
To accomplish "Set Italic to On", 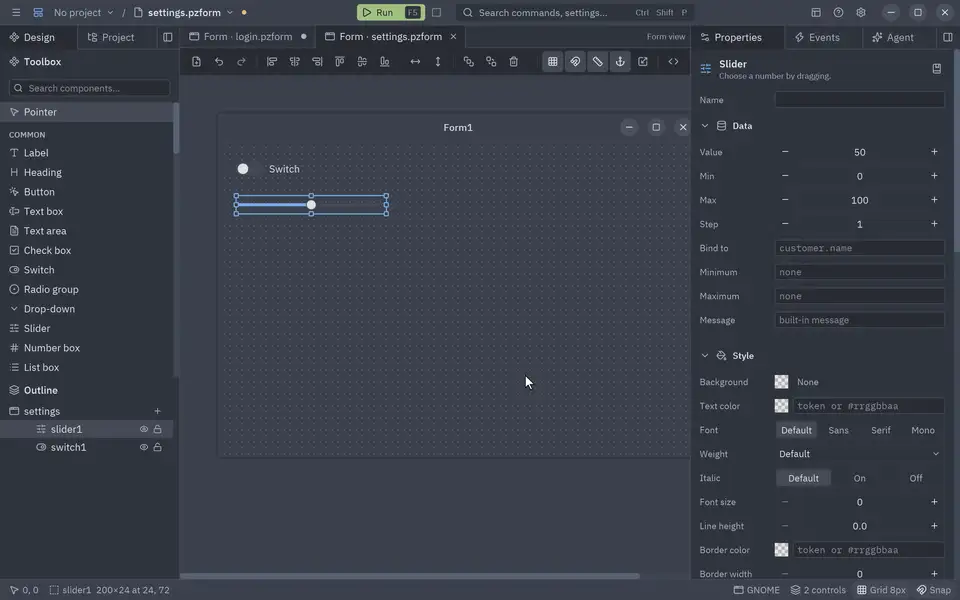I will point(860,478).
